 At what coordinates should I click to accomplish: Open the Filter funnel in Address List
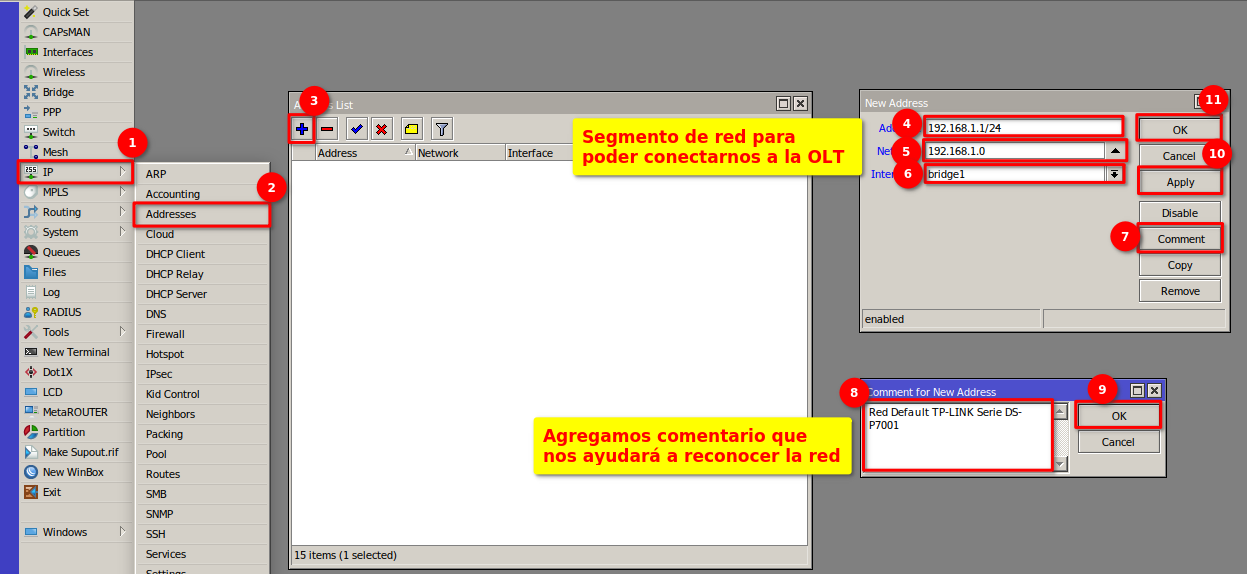point(441,129)
